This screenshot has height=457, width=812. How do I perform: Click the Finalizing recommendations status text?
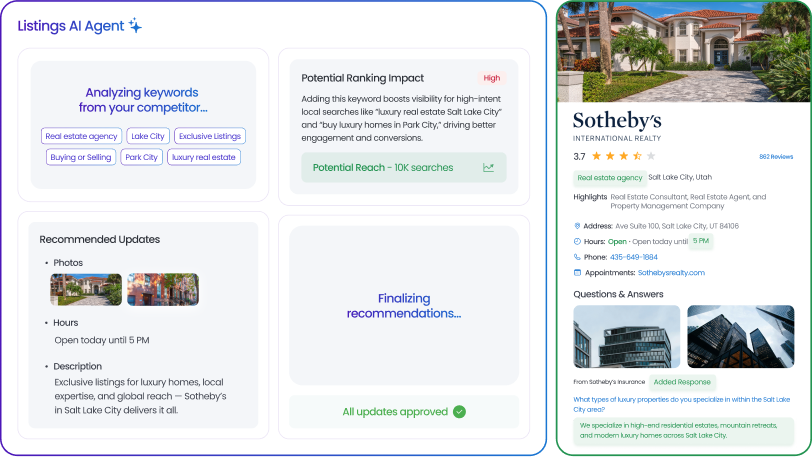(x=404, y=306)
